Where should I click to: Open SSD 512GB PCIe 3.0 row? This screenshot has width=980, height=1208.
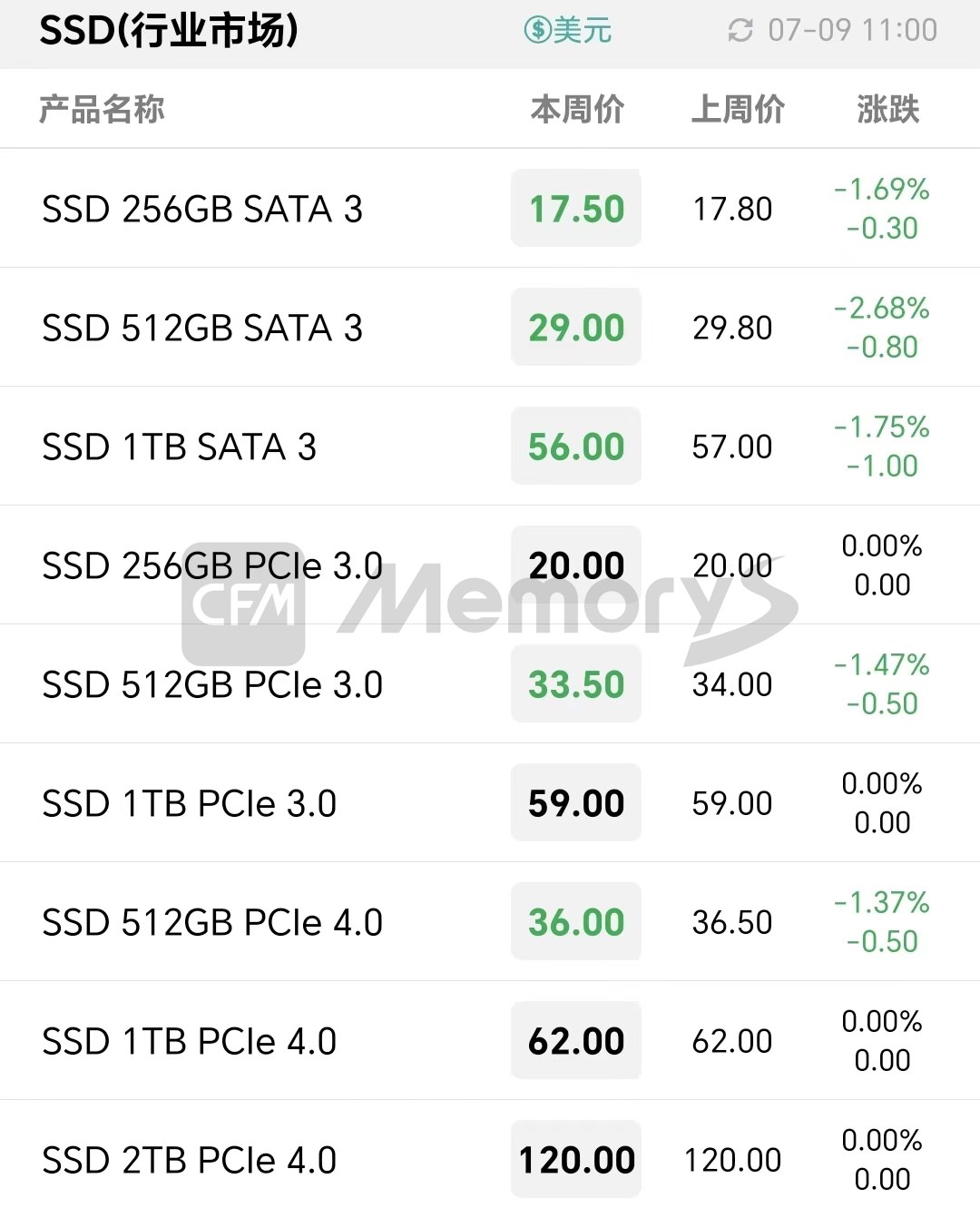490,683
